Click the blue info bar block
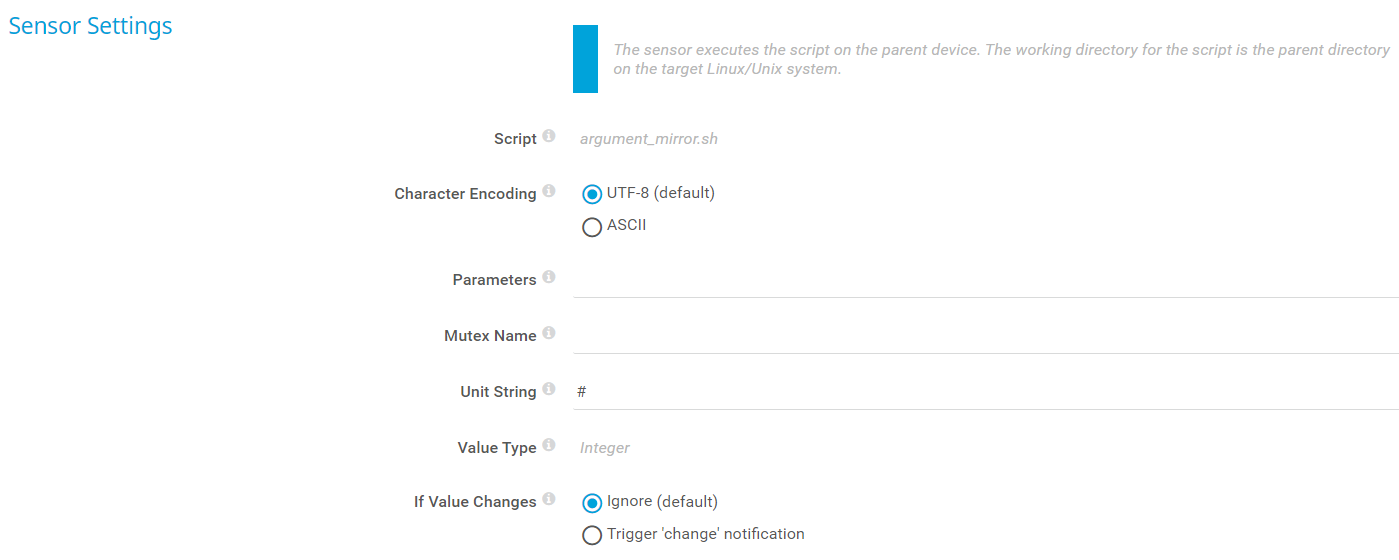The width and height of the screenshot is (1399, 560). tap(585, 59)
